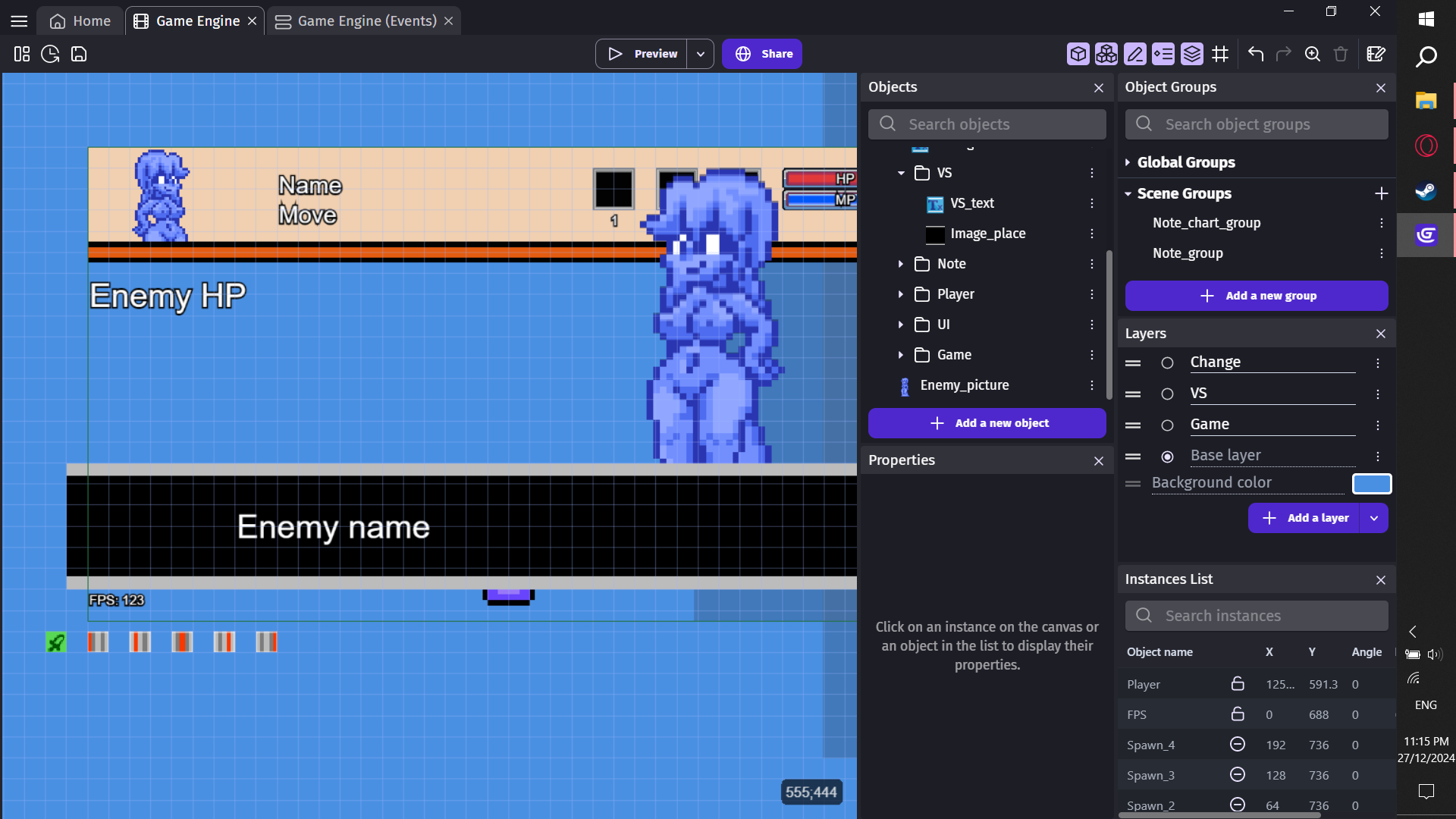
Task: Click the Preview button
Action: [642, 54]
